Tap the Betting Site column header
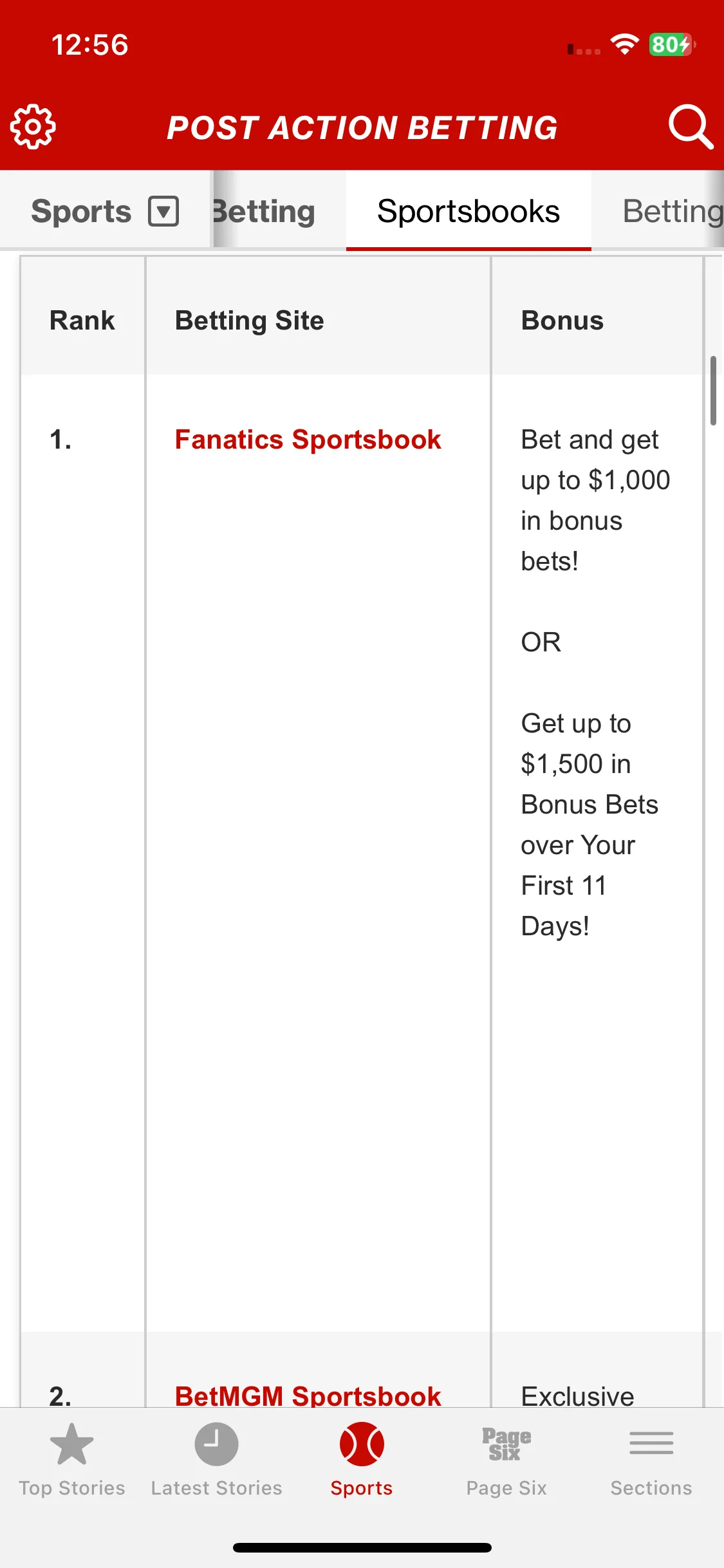Screen dimensions: 724x1568 click(250, 321)
